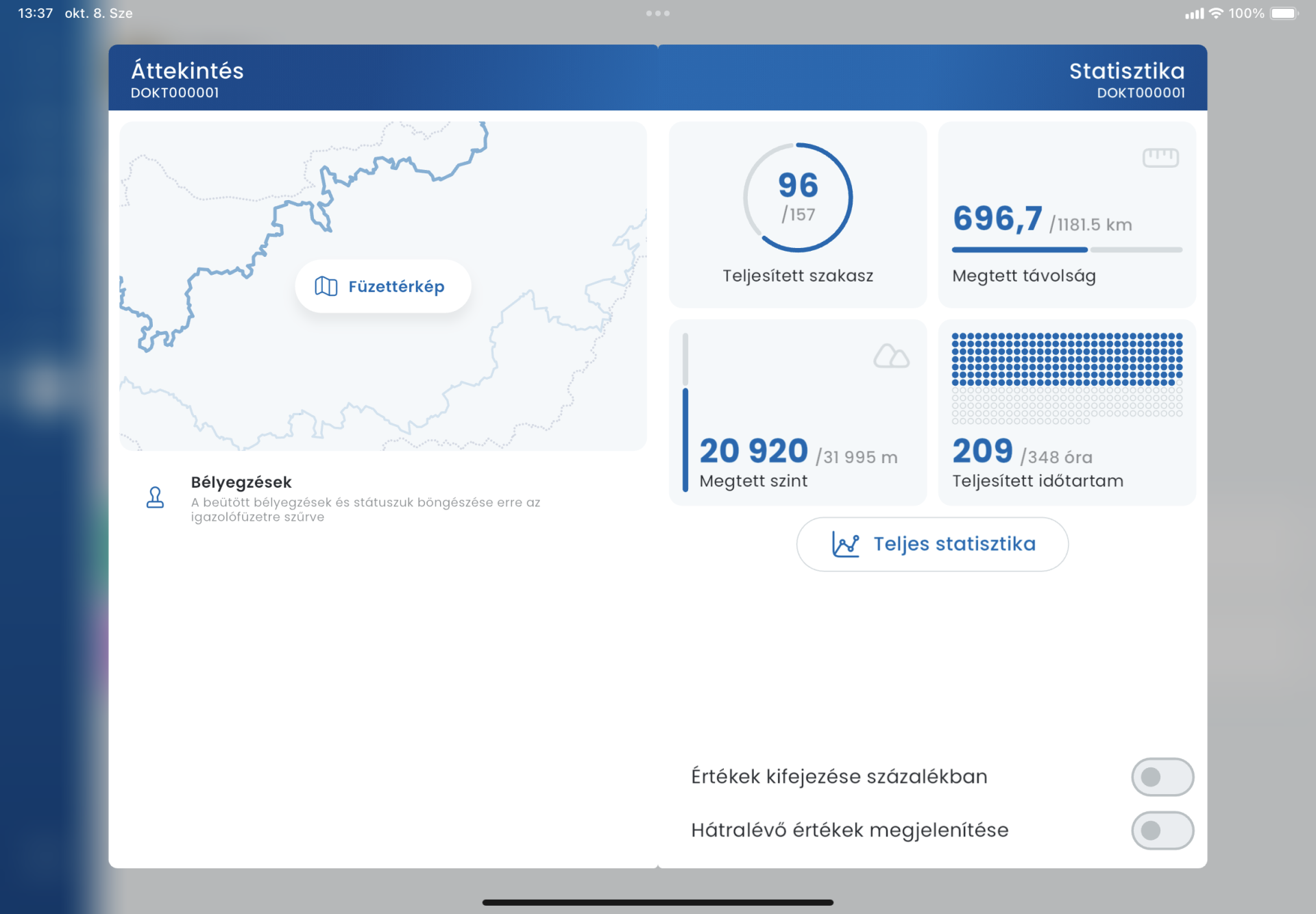Tap the Wi-Fi status icon

1216,13
